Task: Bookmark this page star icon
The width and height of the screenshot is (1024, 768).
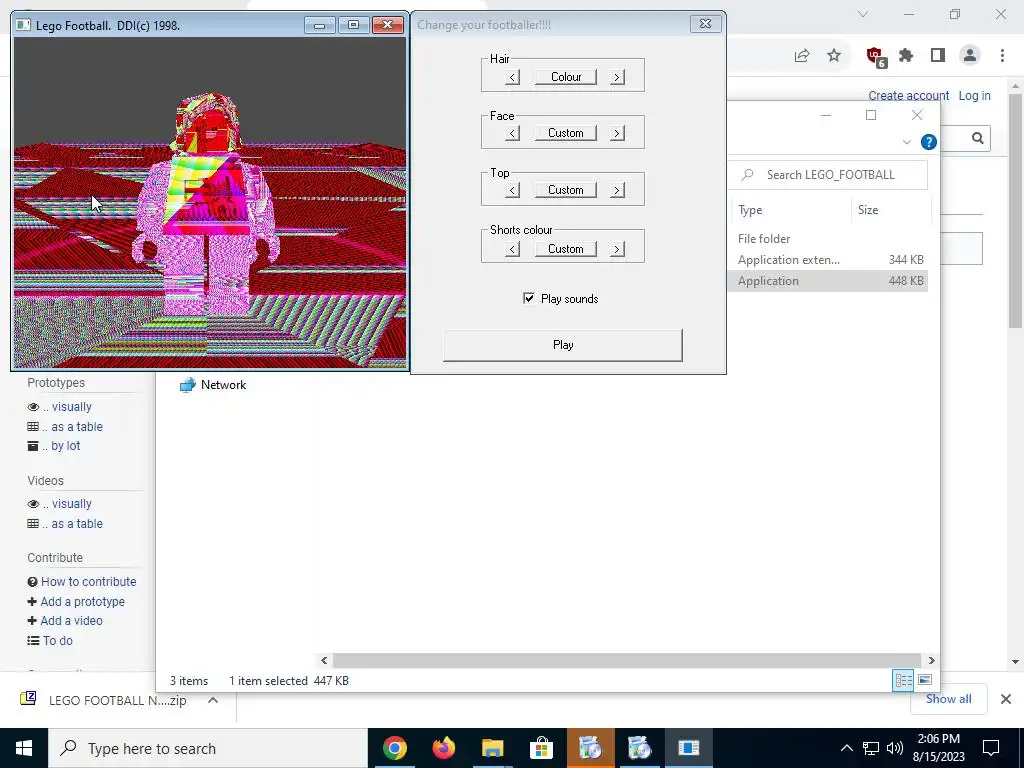Action: 834,56
